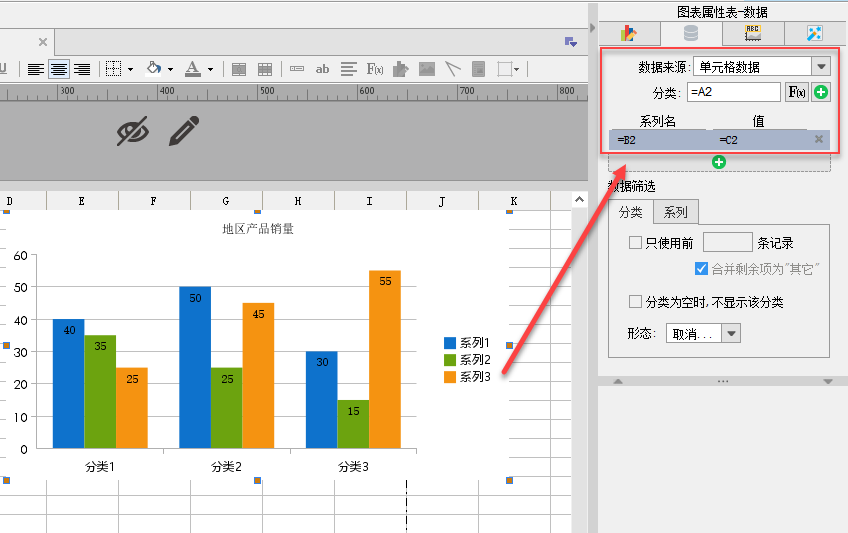Screen dimensions: 848x533
Task: Click the green plus beside the 分类 field
Action: (x=821, y=92)
